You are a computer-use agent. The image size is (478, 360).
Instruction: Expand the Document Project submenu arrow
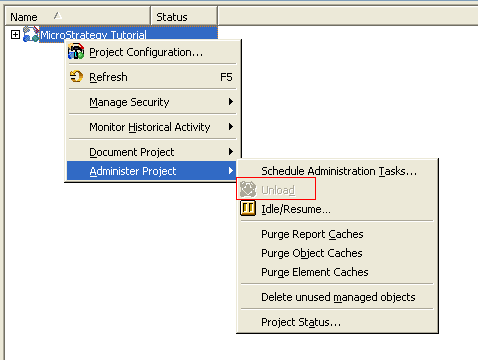[231, 152]
